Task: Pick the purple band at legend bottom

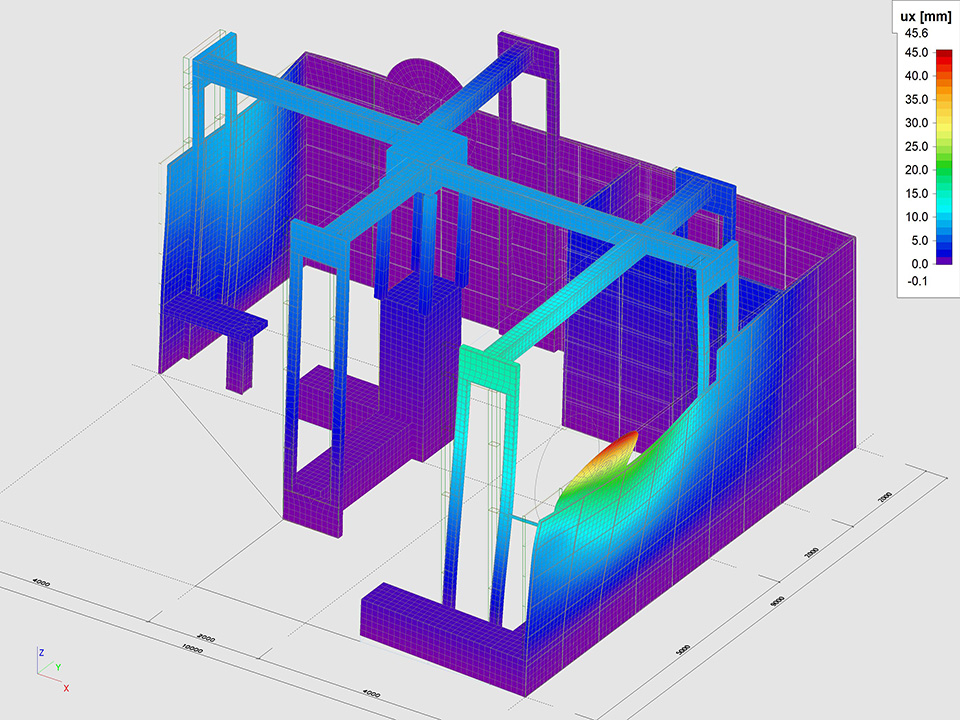Action: coord(944,258)
